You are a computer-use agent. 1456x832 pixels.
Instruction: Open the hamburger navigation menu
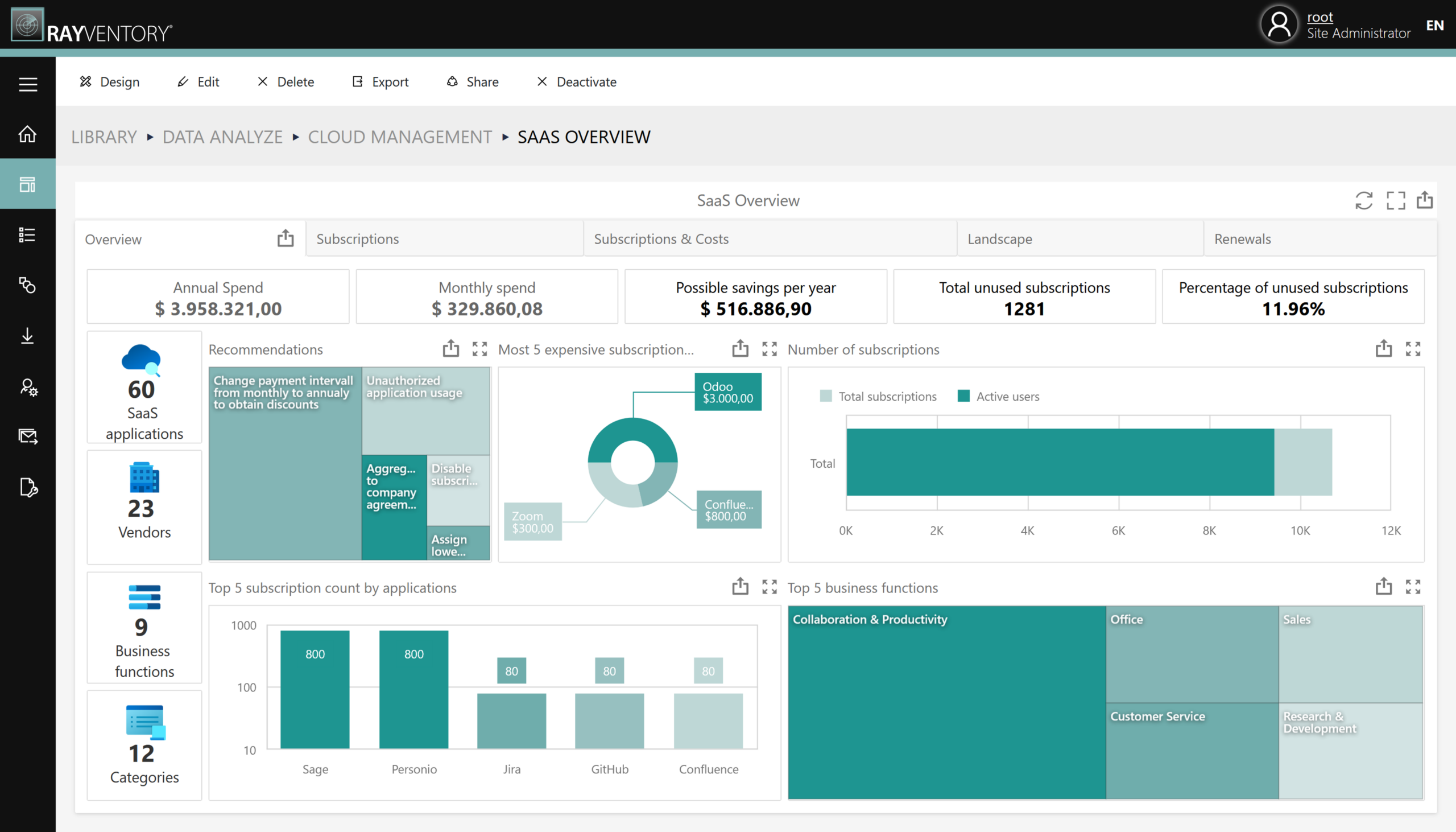click(x=27, y=84)
